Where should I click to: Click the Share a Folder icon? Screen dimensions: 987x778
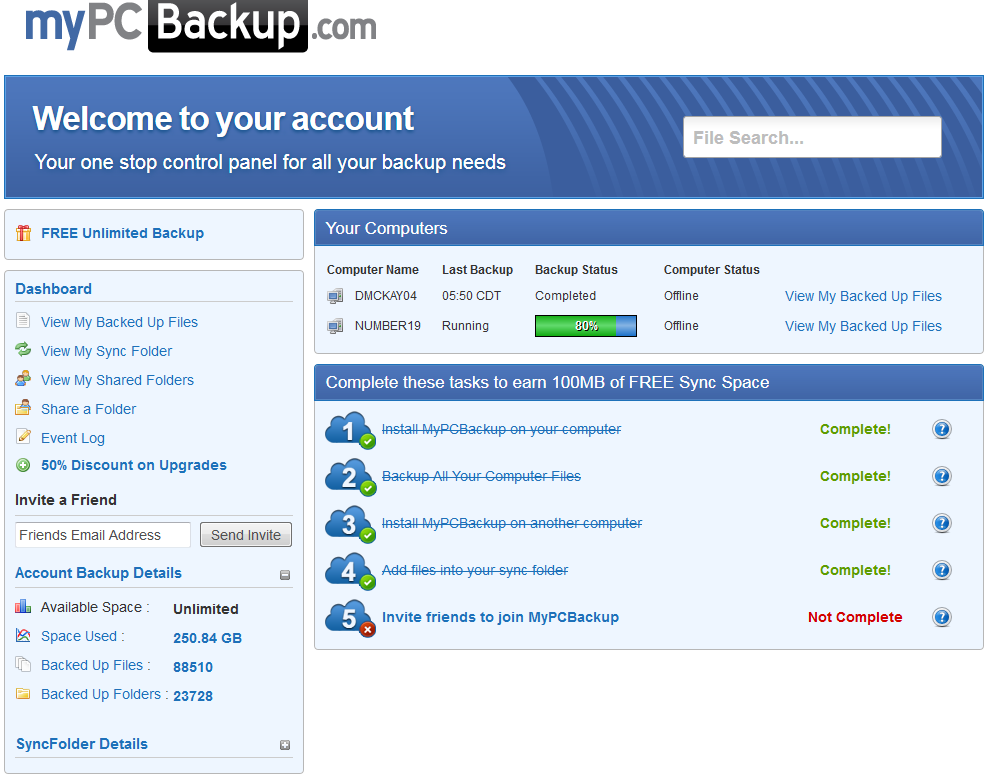[23, 408]
